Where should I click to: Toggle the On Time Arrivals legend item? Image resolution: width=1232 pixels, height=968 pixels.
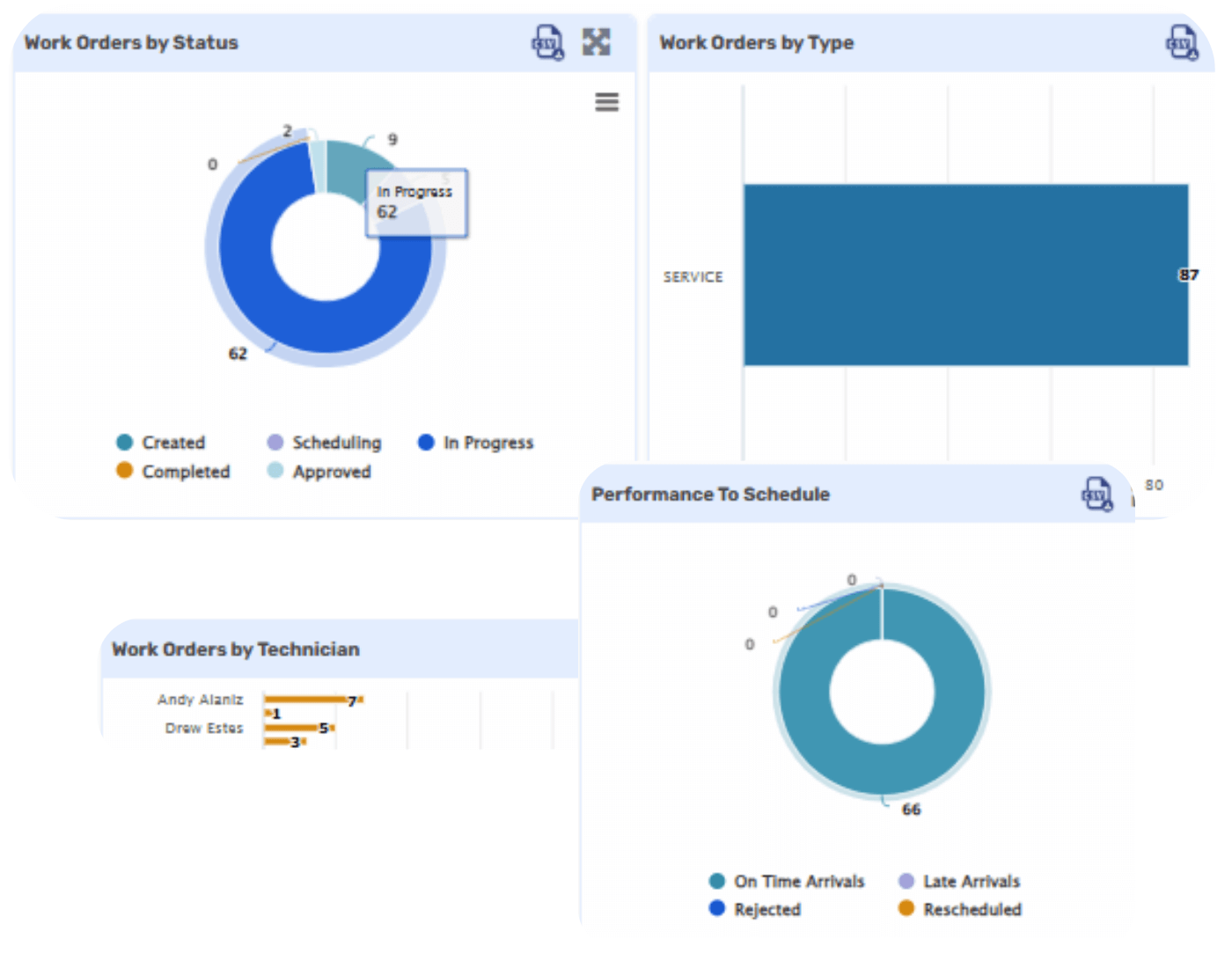[x=787, y=881]
